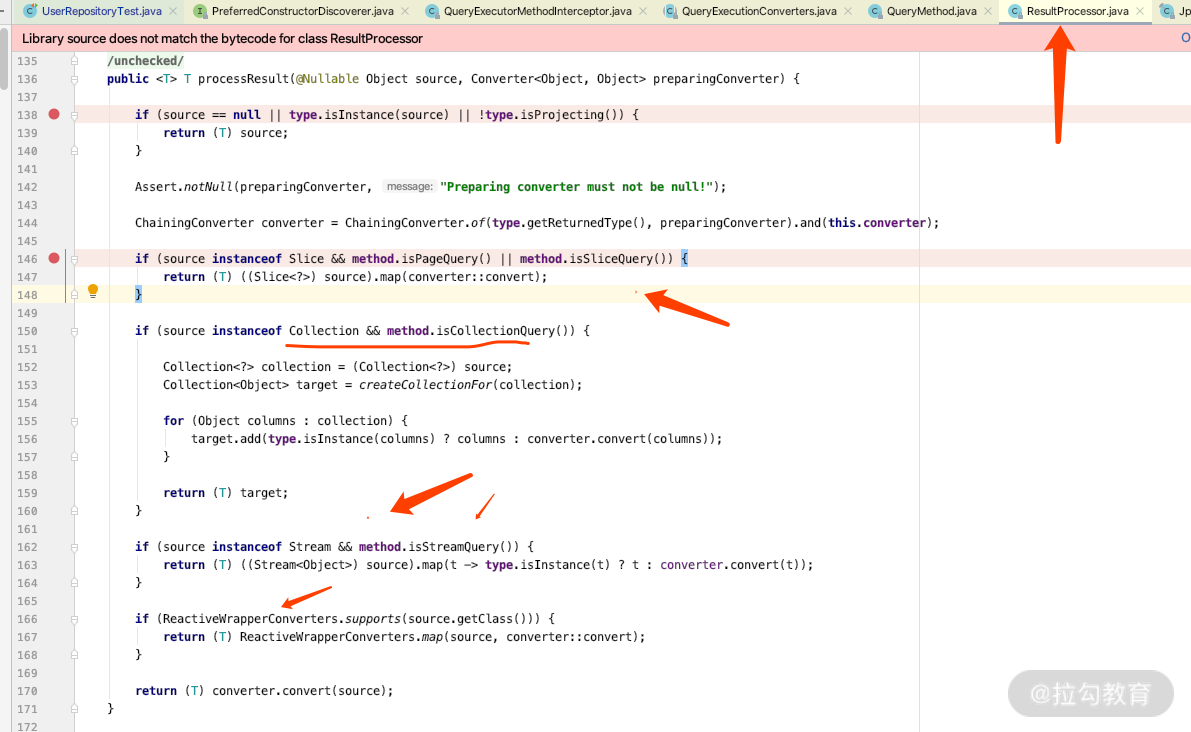Click ReactiveWrapperConverters.supports on line 166
The width and height of the screenshot is (1191, 732).
[x=281, y=619]
